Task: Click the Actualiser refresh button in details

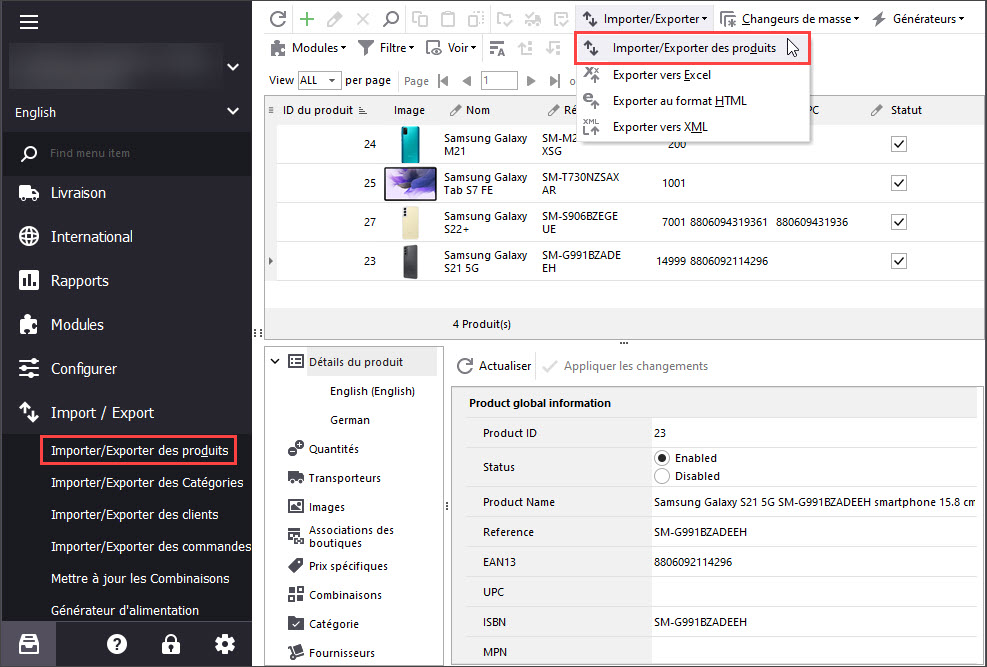Action: click(x=494, y=366)
